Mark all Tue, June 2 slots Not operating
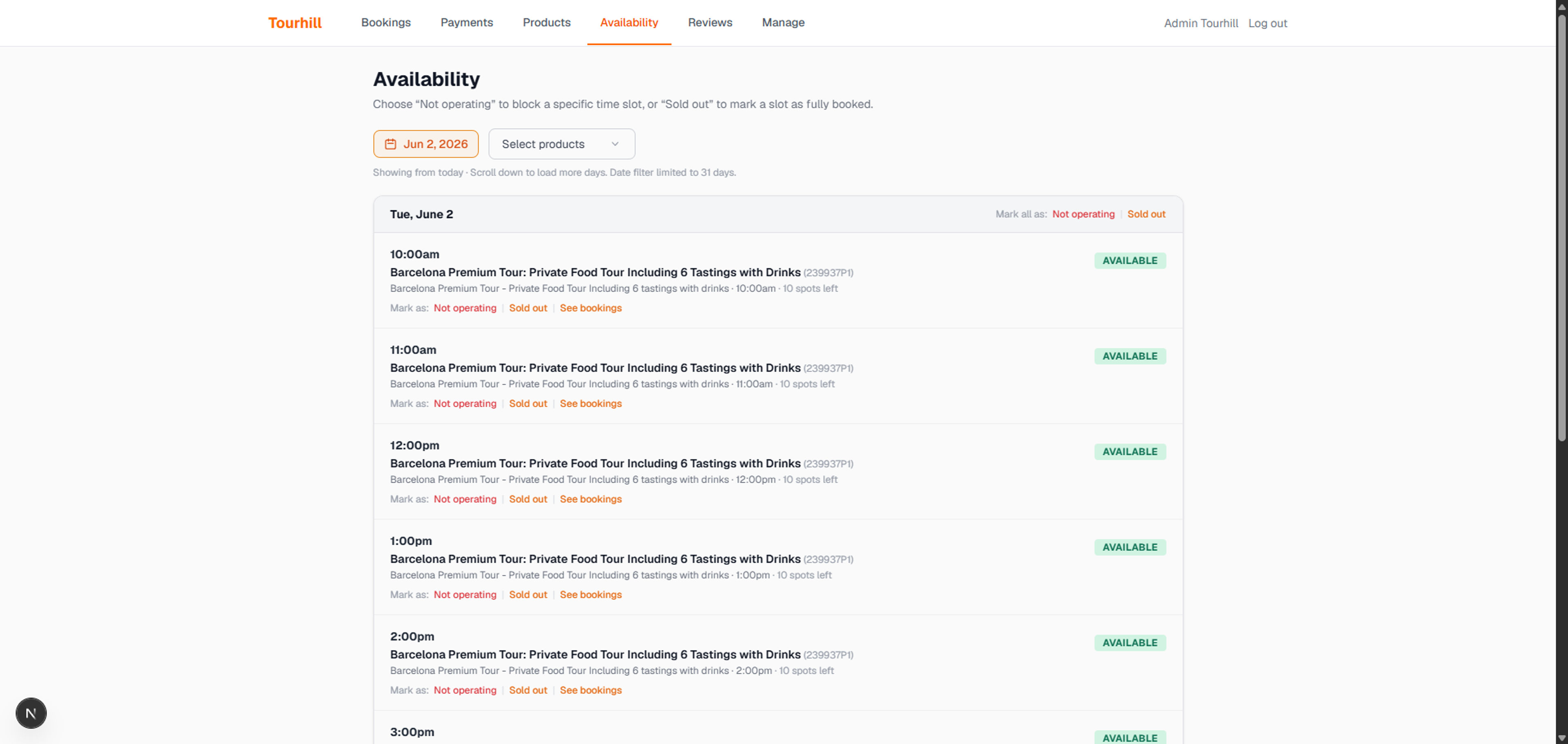Image resolution: width=1568 pixels, height=744 pixels. pos(1083,214)
